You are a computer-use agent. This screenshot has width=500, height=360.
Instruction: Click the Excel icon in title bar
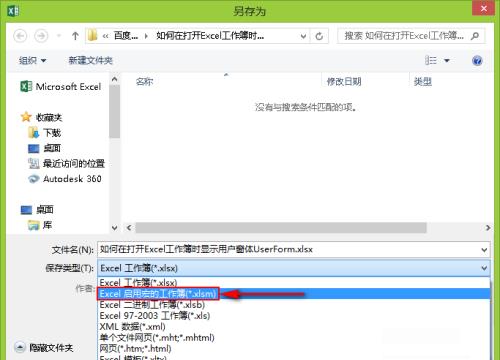[x=13, y=11]
